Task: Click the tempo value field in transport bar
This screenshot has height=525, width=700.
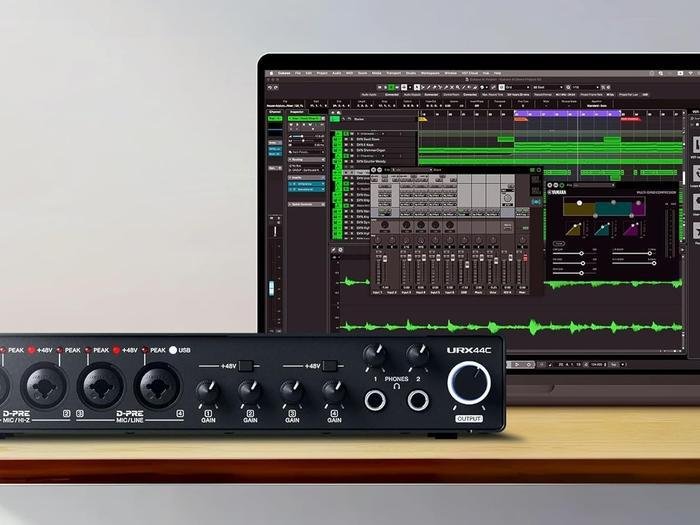Action: pyautogui.click(x=596, y=365)
